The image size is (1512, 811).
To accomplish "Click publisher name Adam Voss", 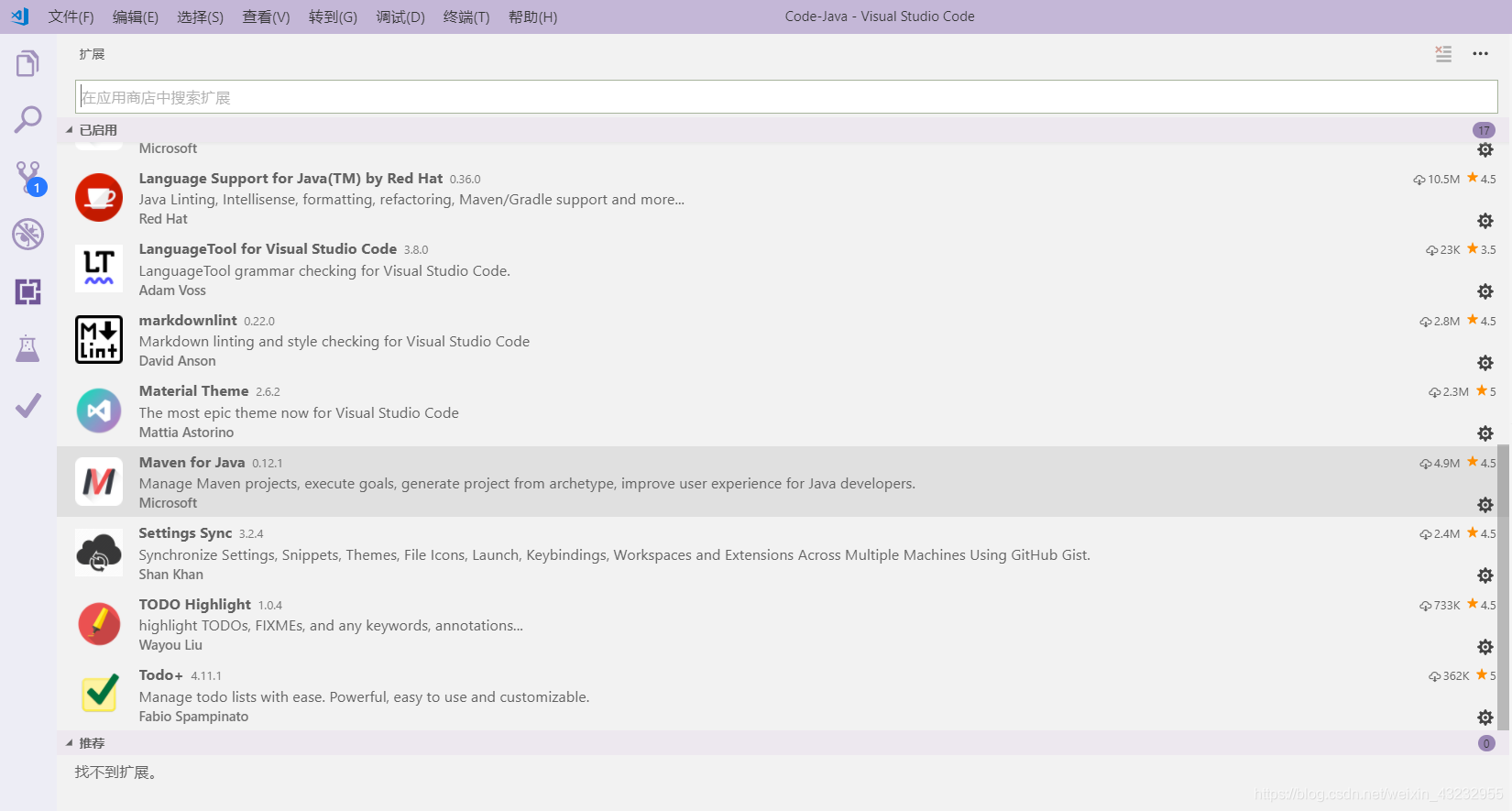I will pyautogui.click(x=172, y=290).
